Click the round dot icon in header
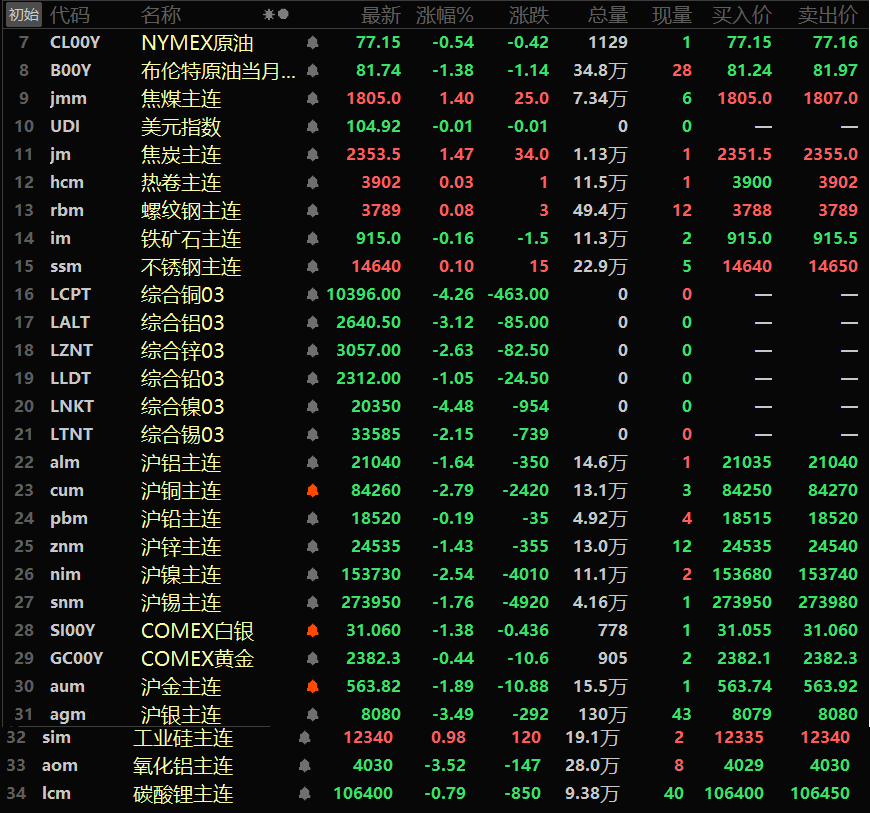This screenshot has width=870, height=813. pyautogui.click(x=283, y=15)
